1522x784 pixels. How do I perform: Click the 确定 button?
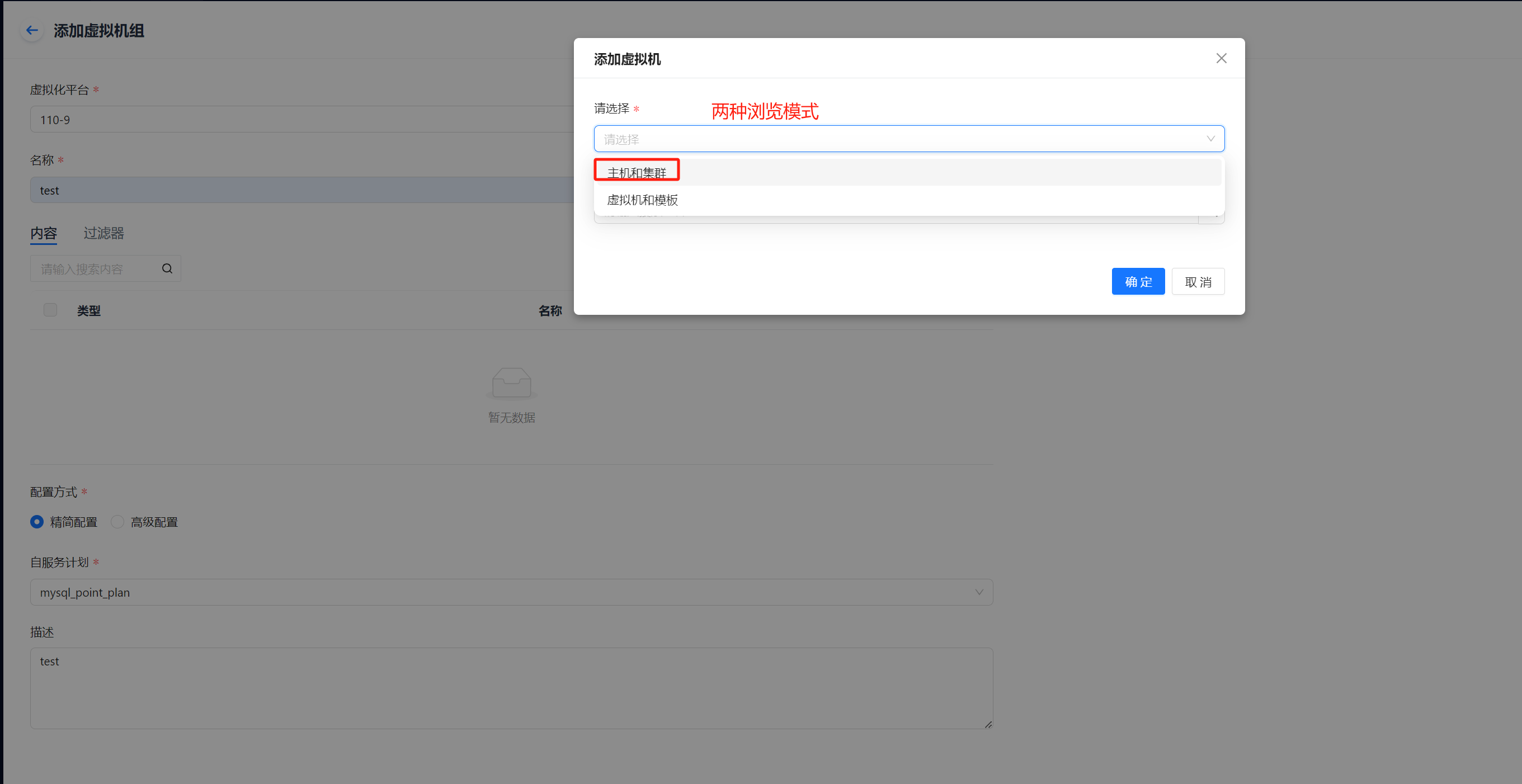pyautogui.click(x=1137, y=282)
